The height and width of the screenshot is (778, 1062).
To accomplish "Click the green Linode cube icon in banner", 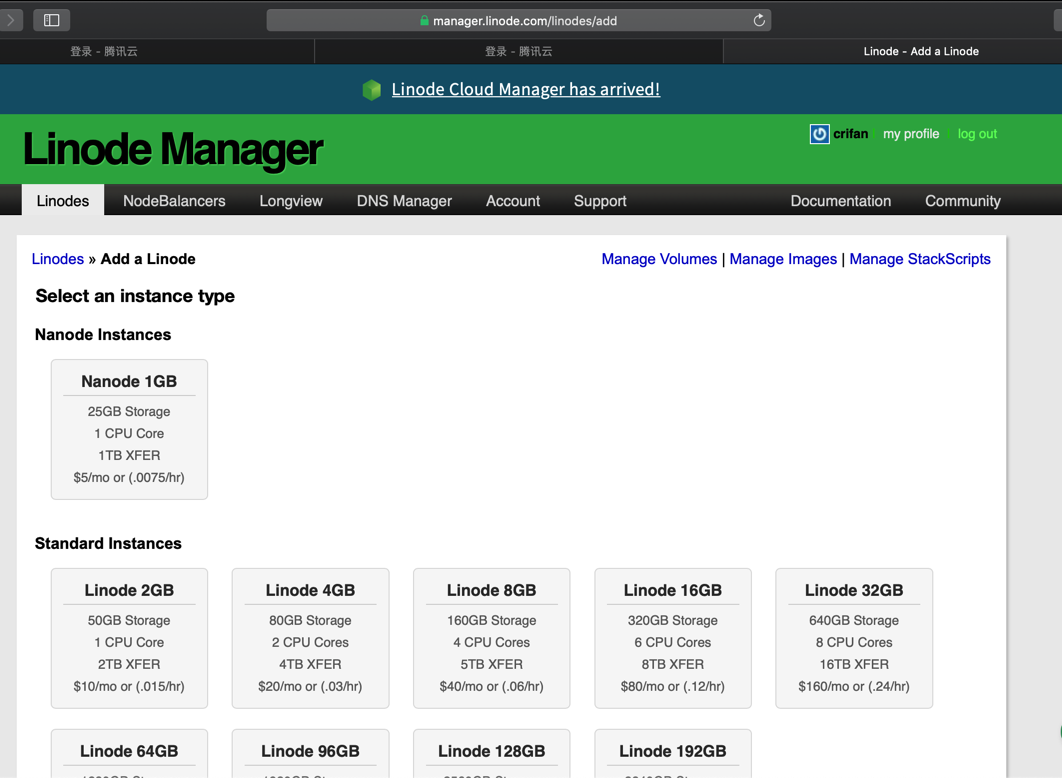I will pyautogui.click(x=372, y=89).
